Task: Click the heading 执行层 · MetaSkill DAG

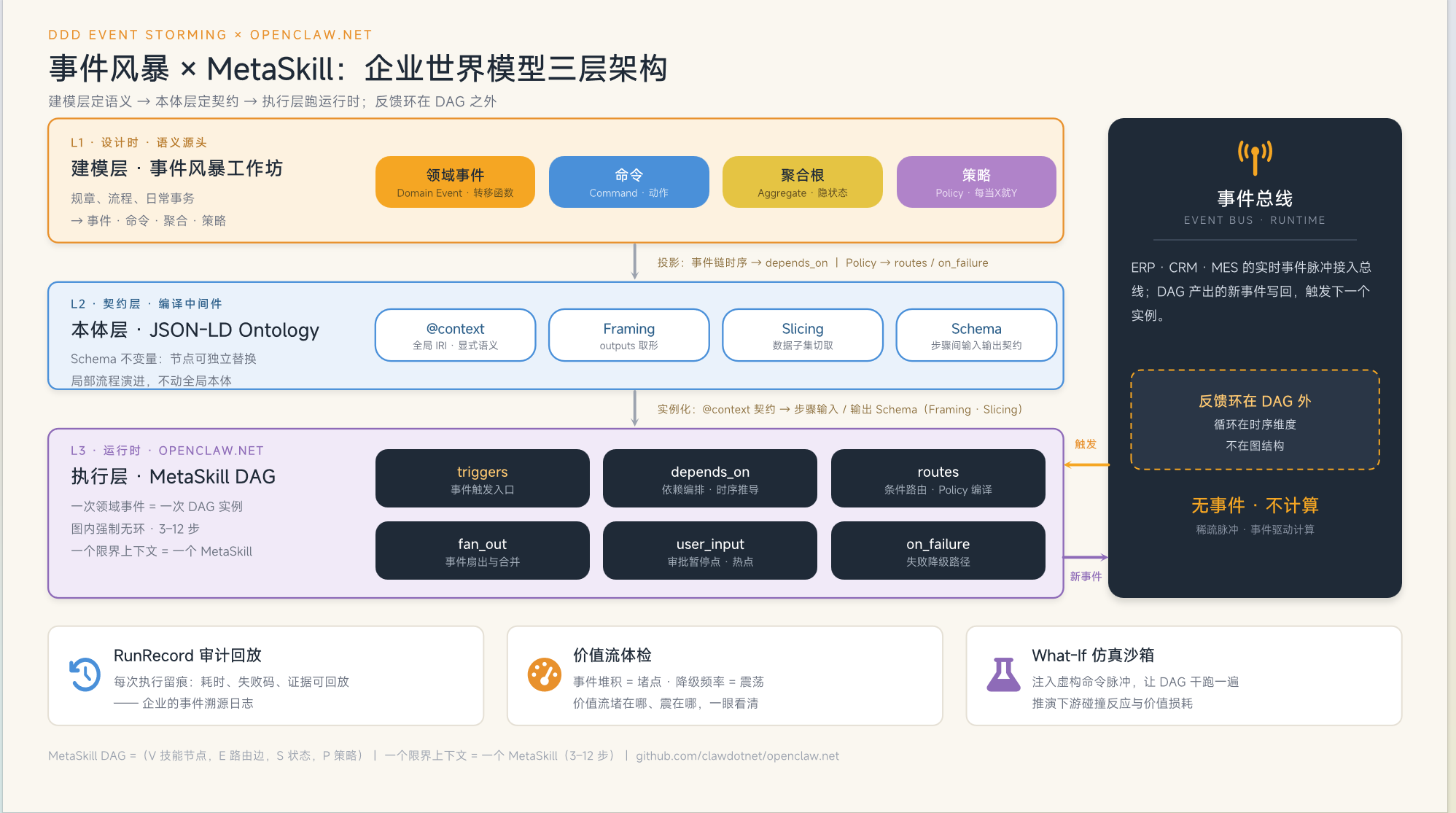Action: coord(173,477)
